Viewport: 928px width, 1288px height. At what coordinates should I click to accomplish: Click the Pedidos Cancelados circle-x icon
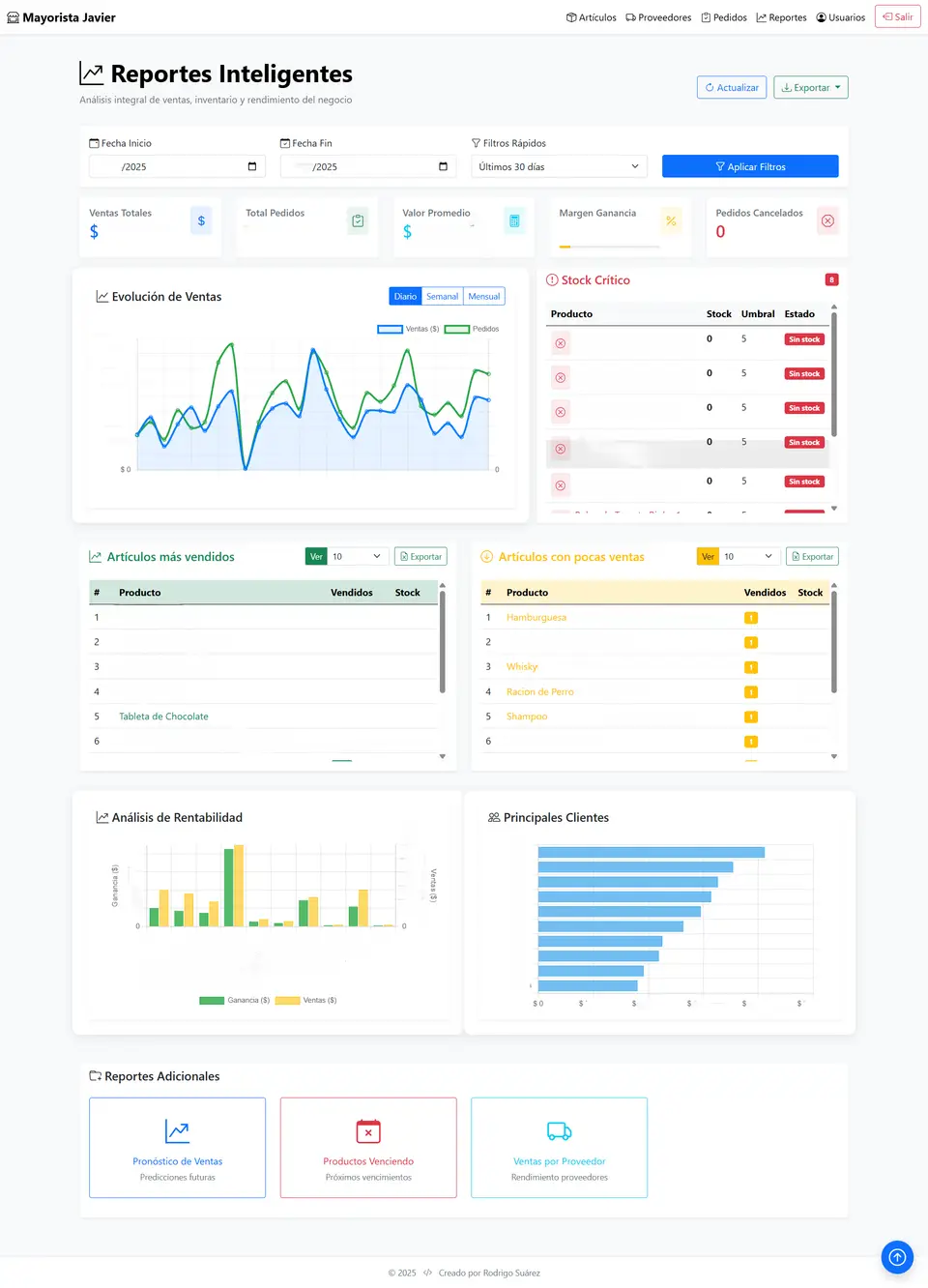pyautogui.click(x=827, y=220)
